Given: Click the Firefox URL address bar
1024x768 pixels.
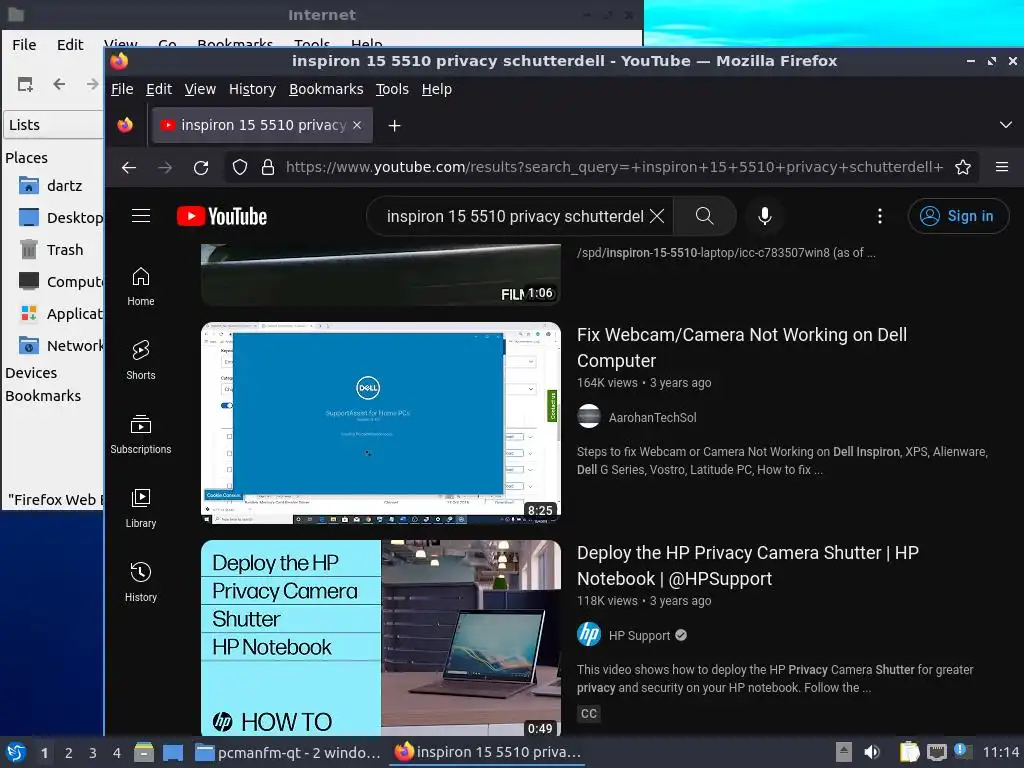Looking at the screenshot, I should click(614, 167).
